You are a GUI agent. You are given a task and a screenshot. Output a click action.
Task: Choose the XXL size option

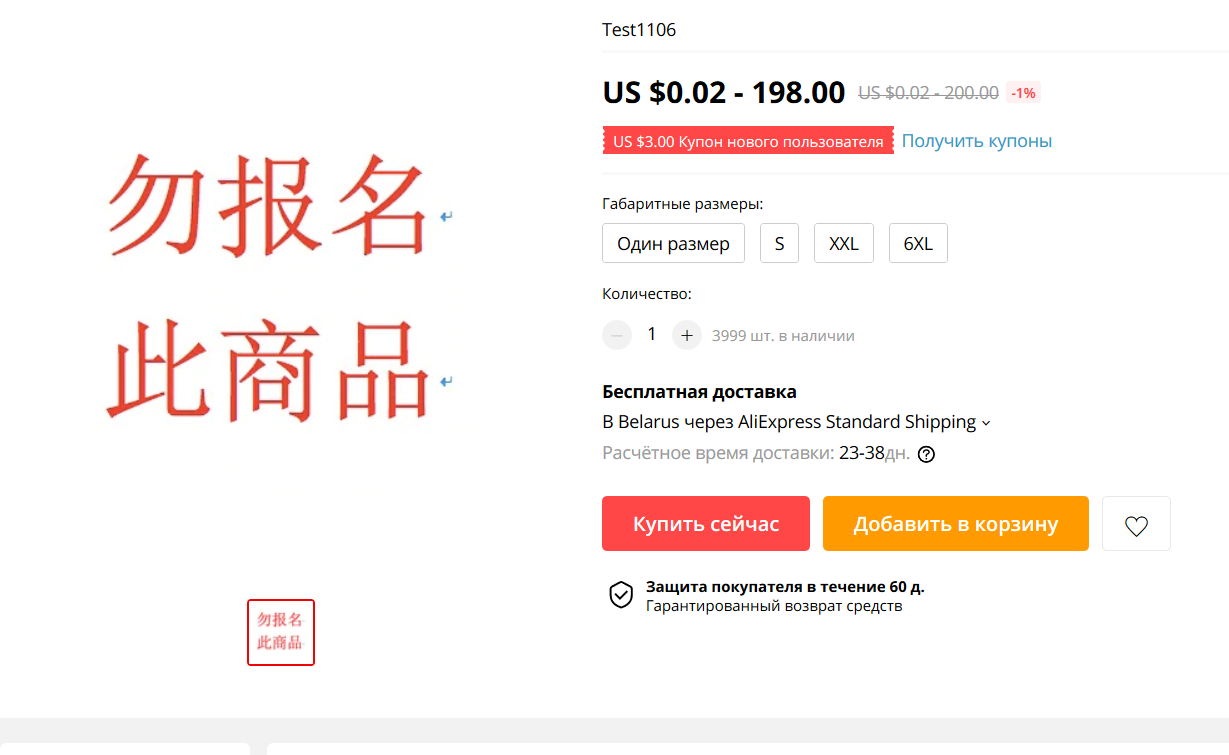[844, 244]
